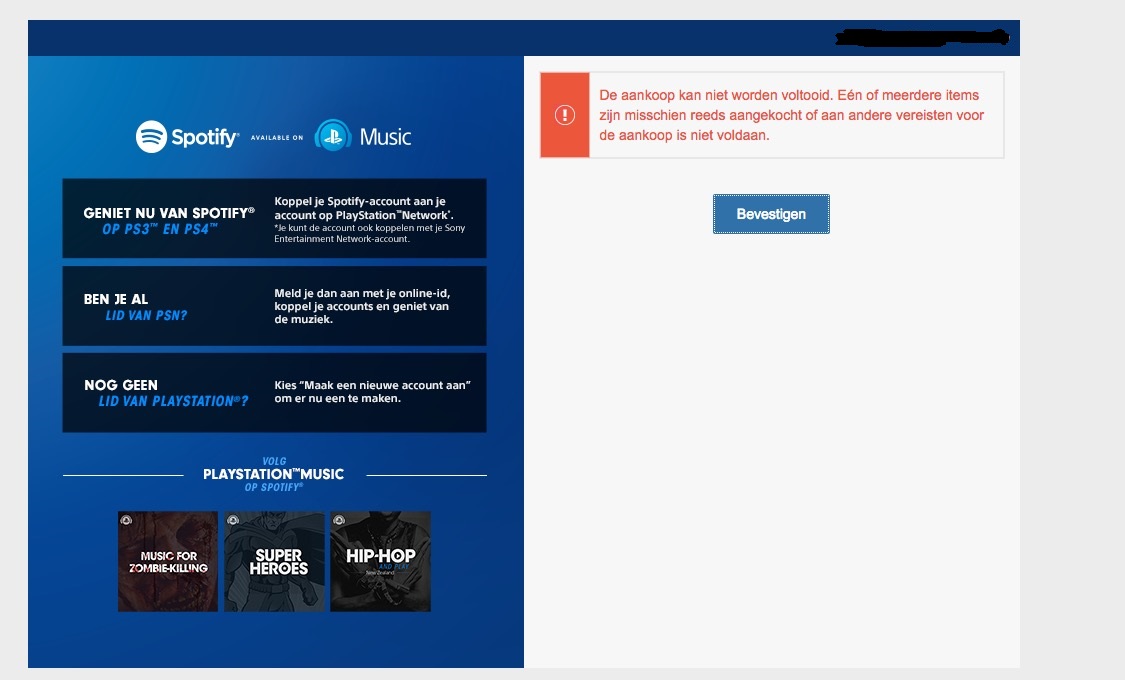
Task: Select 'Nog geen lid van PlayStation?' heading
Action: tap(166, 393)
